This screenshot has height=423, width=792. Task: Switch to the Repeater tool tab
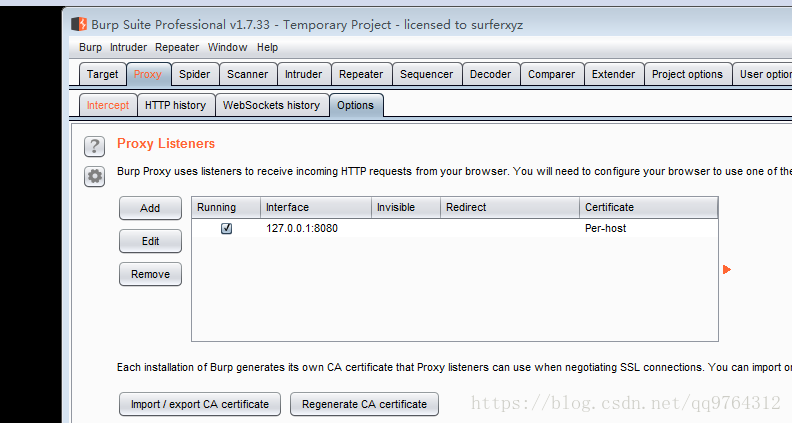click(x=361, y=74)
